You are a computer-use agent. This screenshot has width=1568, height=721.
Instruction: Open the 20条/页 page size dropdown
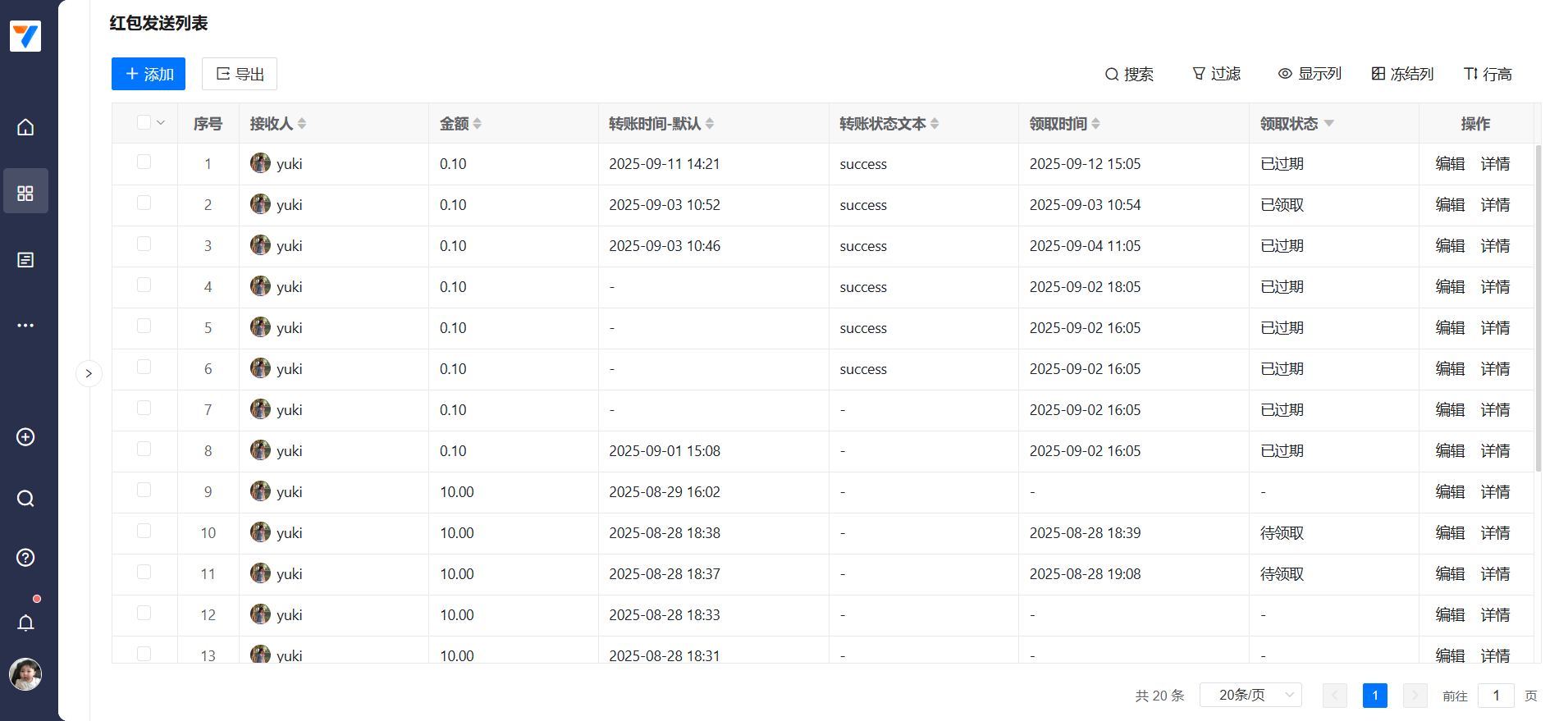1250,696
